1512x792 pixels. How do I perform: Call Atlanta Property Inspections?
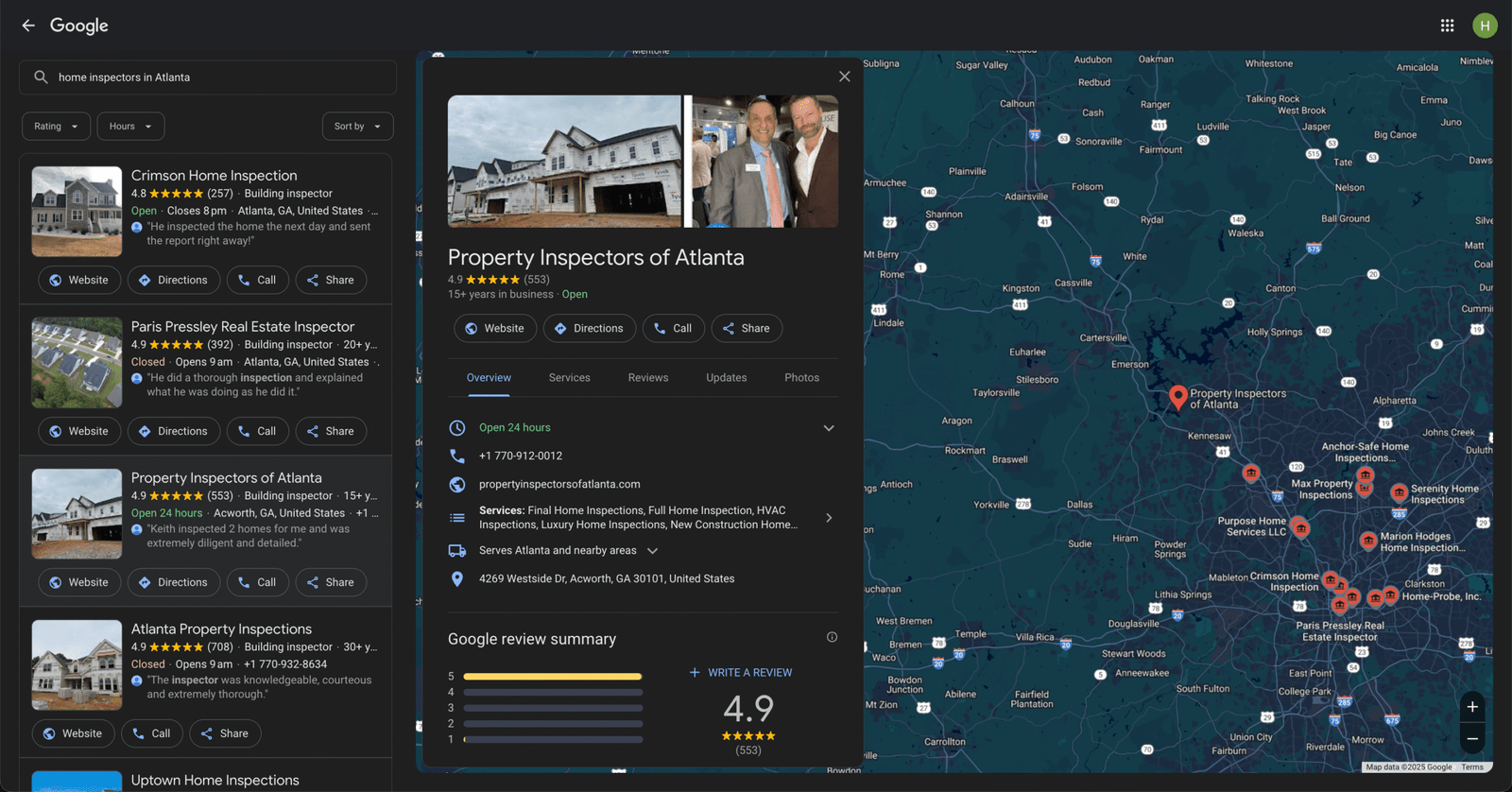tap(152, 733)
